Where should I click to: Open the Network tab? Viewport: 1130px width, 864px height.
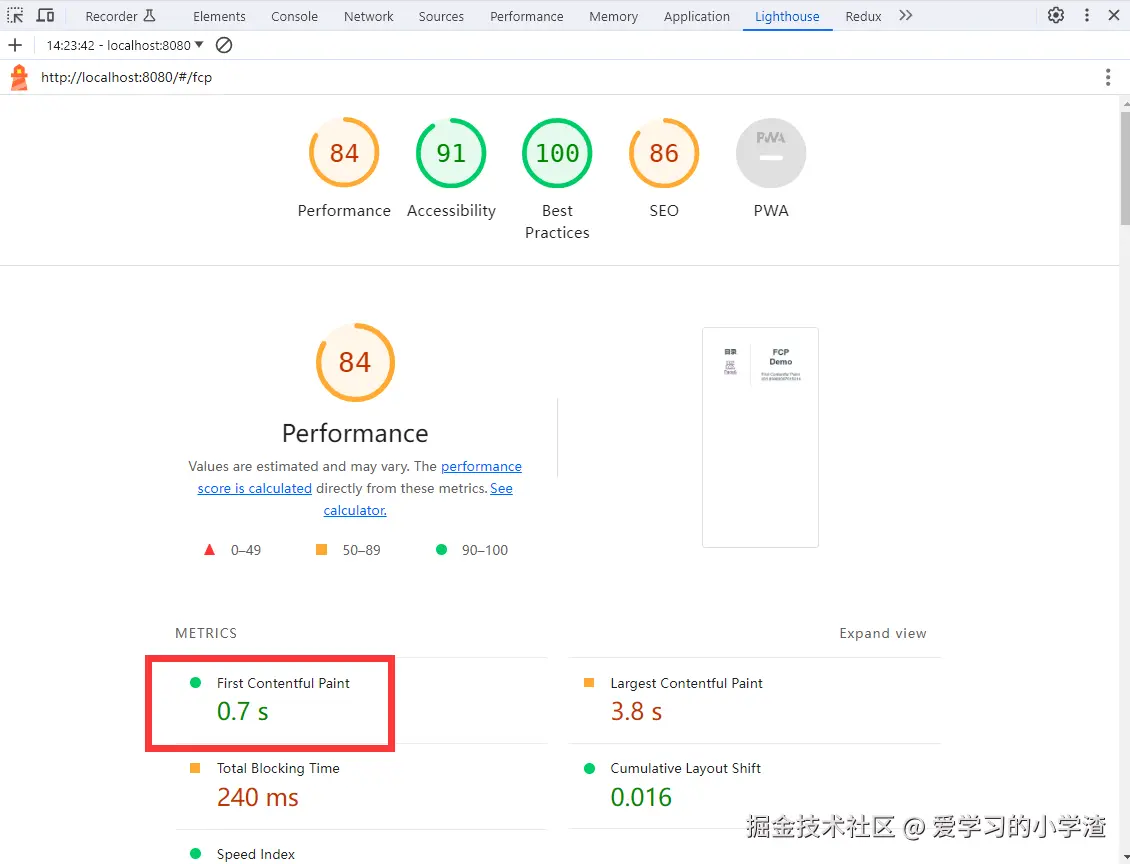(368, 16)
